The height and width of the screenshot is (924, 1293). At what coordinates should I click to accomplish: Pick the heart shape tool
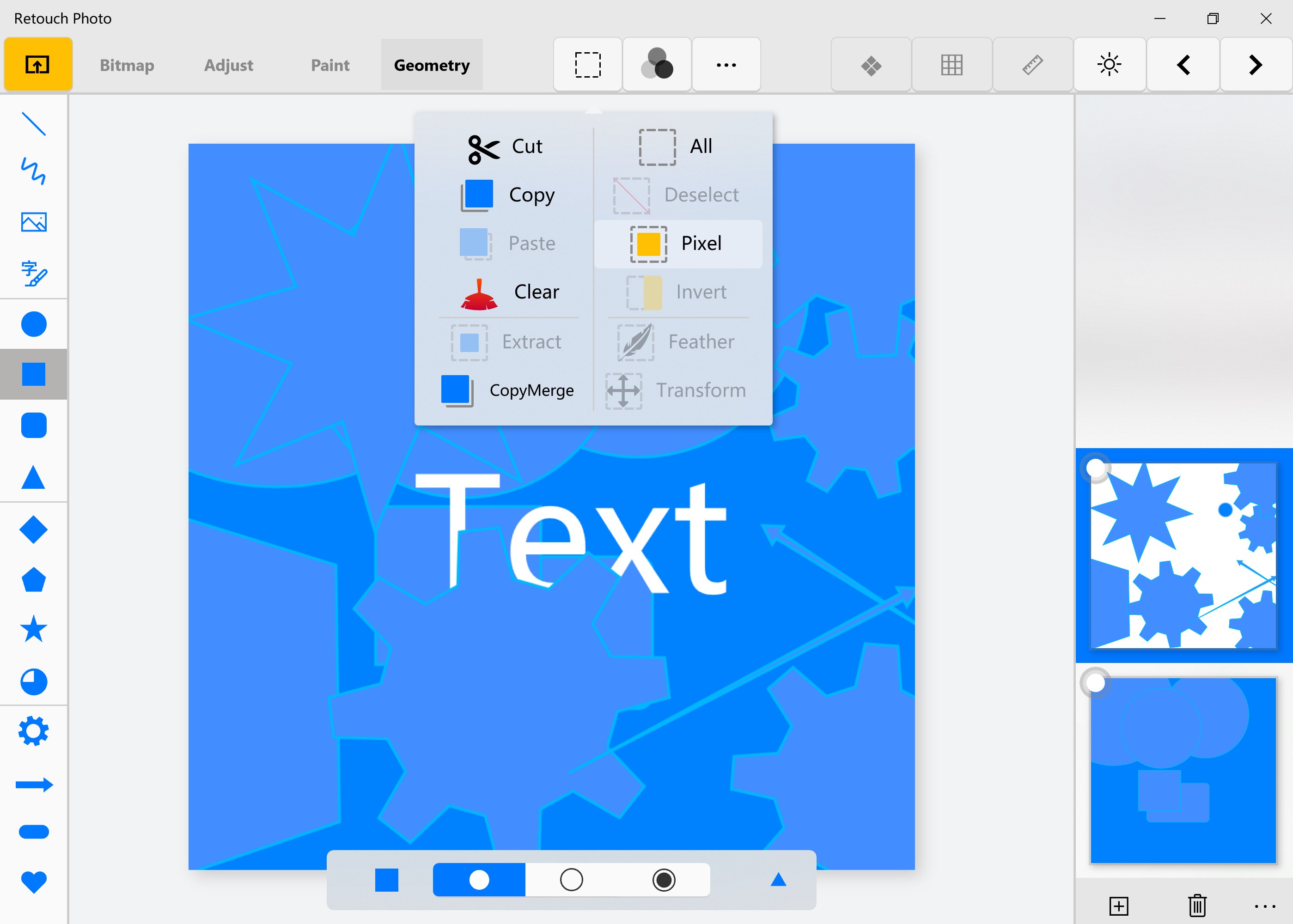[x=34, y=881]
